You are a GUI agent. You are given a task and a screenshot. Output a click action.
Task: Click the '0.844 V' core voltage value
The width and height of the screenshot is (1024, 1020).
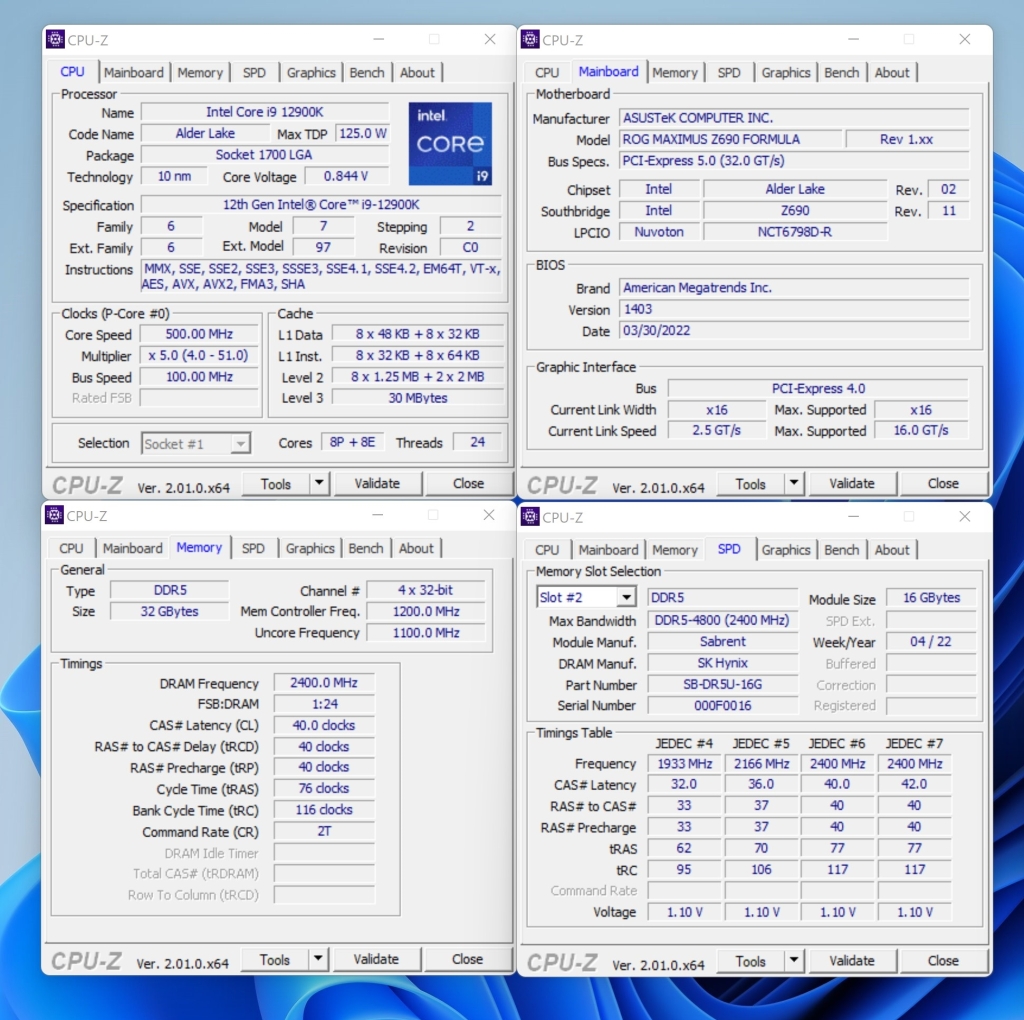[346, 176]
